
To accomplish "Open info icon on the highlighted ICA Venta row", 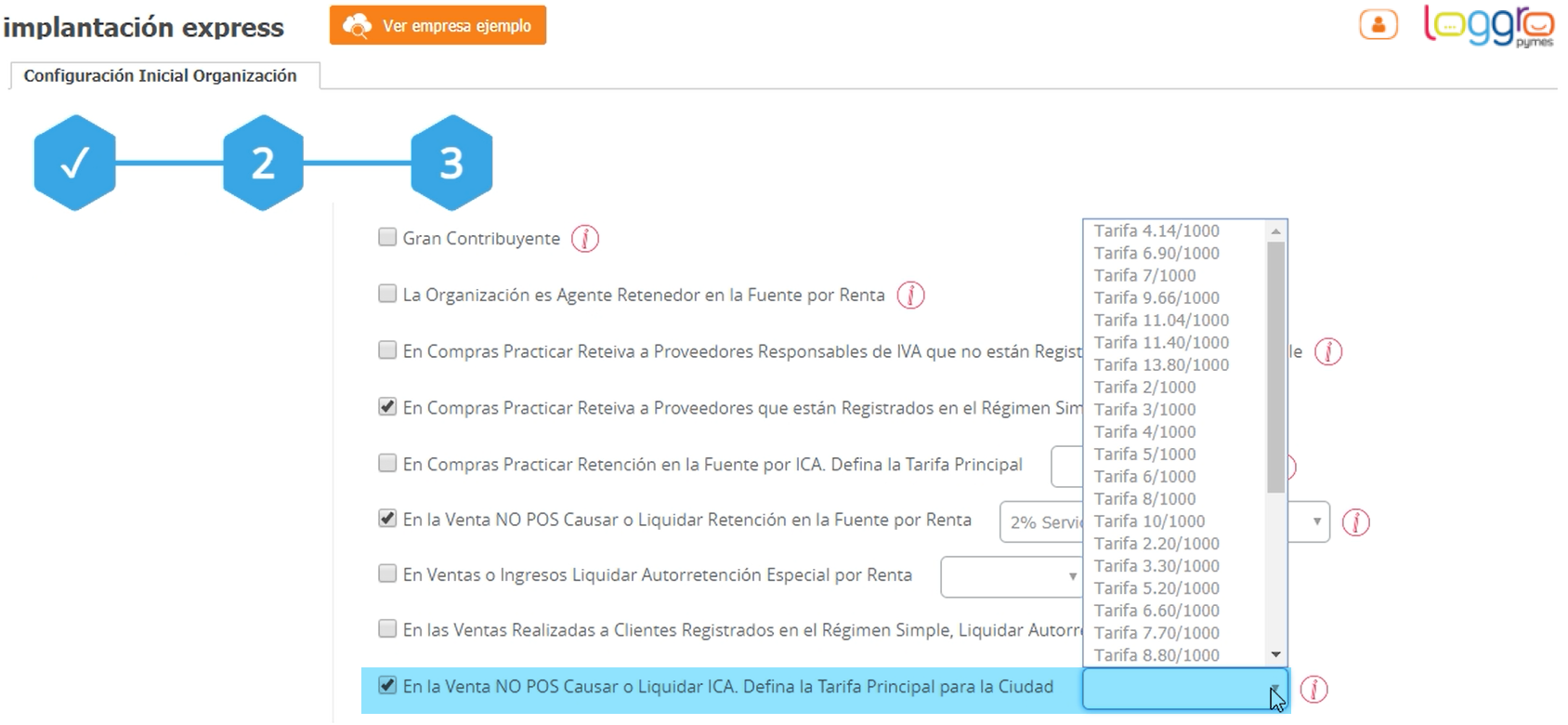I will point(1313,689).
